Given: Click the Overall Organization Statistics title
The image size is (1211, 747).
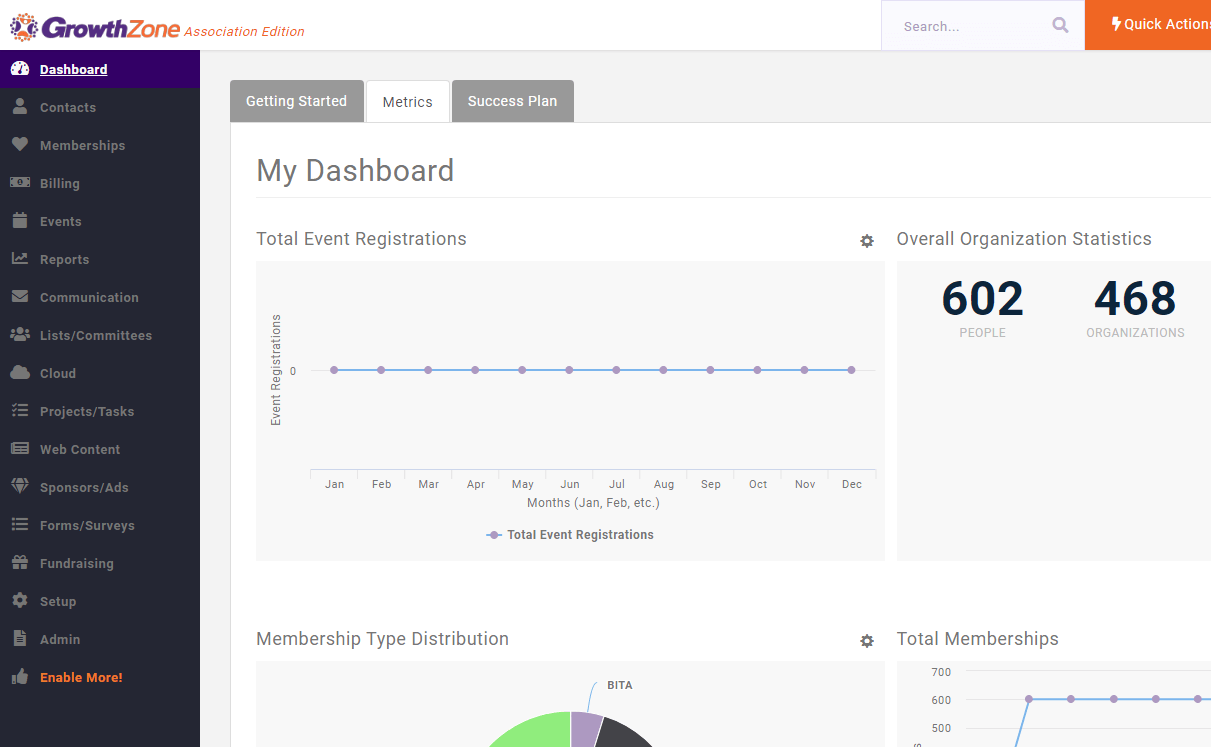Looking at the screenshot, I should click(1024, 239).
